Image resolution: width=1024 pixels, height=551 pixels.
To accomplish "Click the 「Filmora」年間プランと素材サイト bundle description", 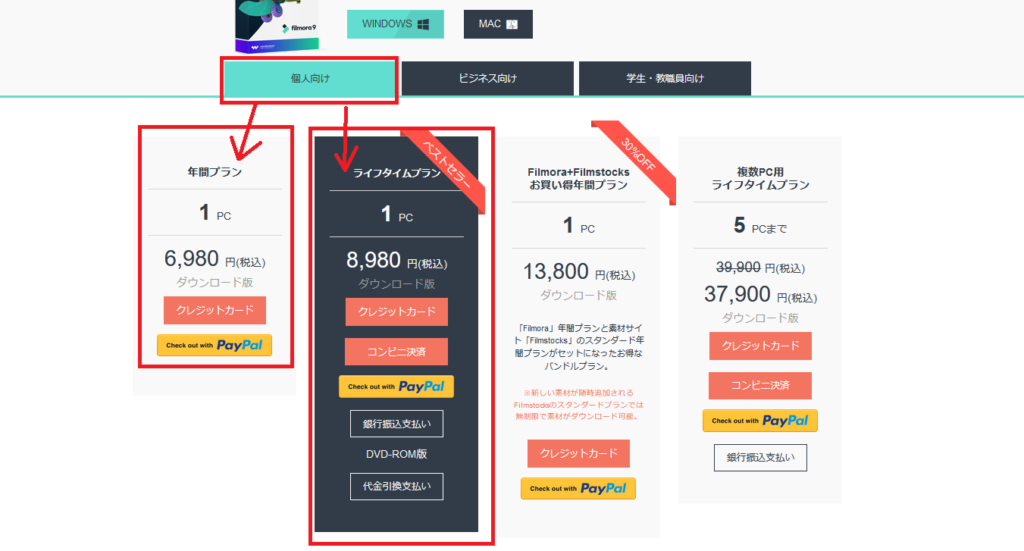I will pyautogui.click(x=579, y=347).
